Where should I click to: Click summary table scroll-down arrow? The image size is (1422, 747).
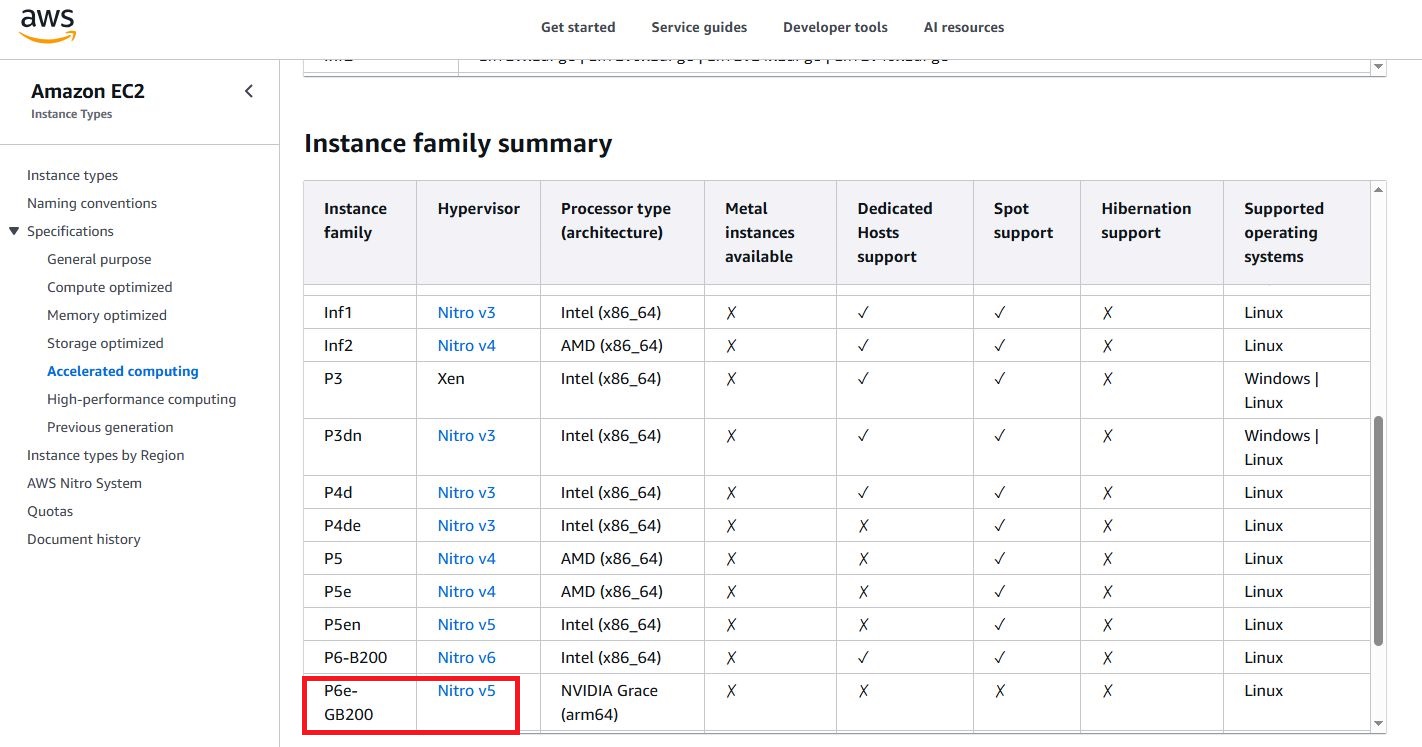[x=1379, y=723]
